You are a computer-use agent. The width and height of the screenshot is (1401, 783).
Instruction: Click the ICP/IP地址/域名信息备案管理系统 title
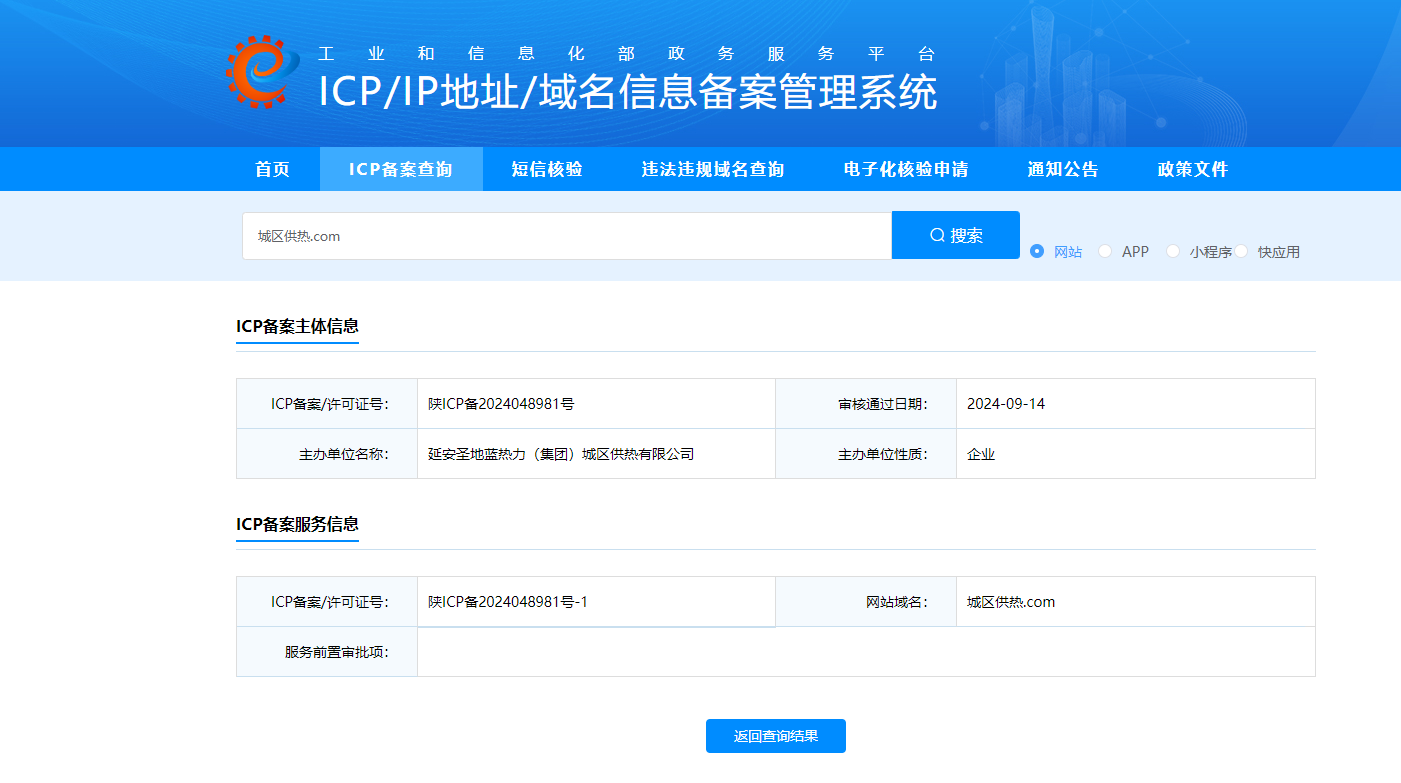pyautogui.click(x=628, y=92)
